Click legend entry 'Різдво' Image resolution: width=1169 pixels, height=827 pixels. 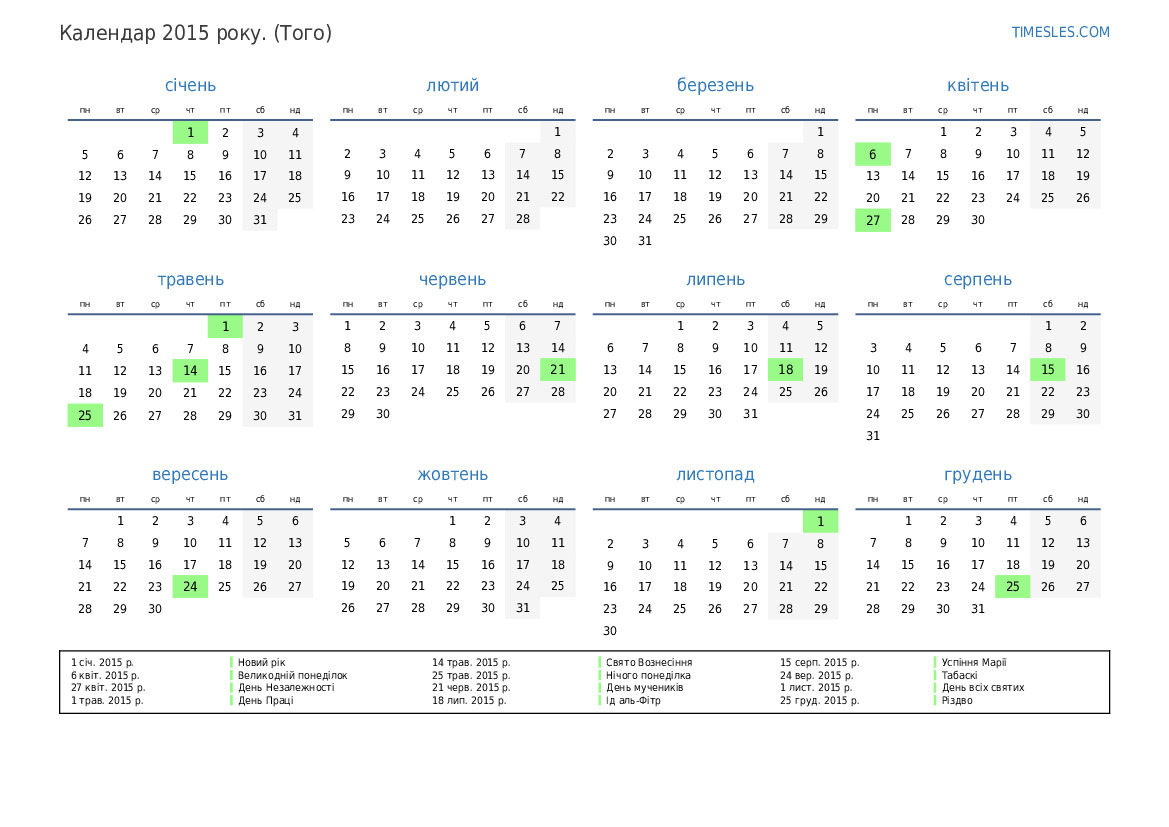(x=957, y=700)
